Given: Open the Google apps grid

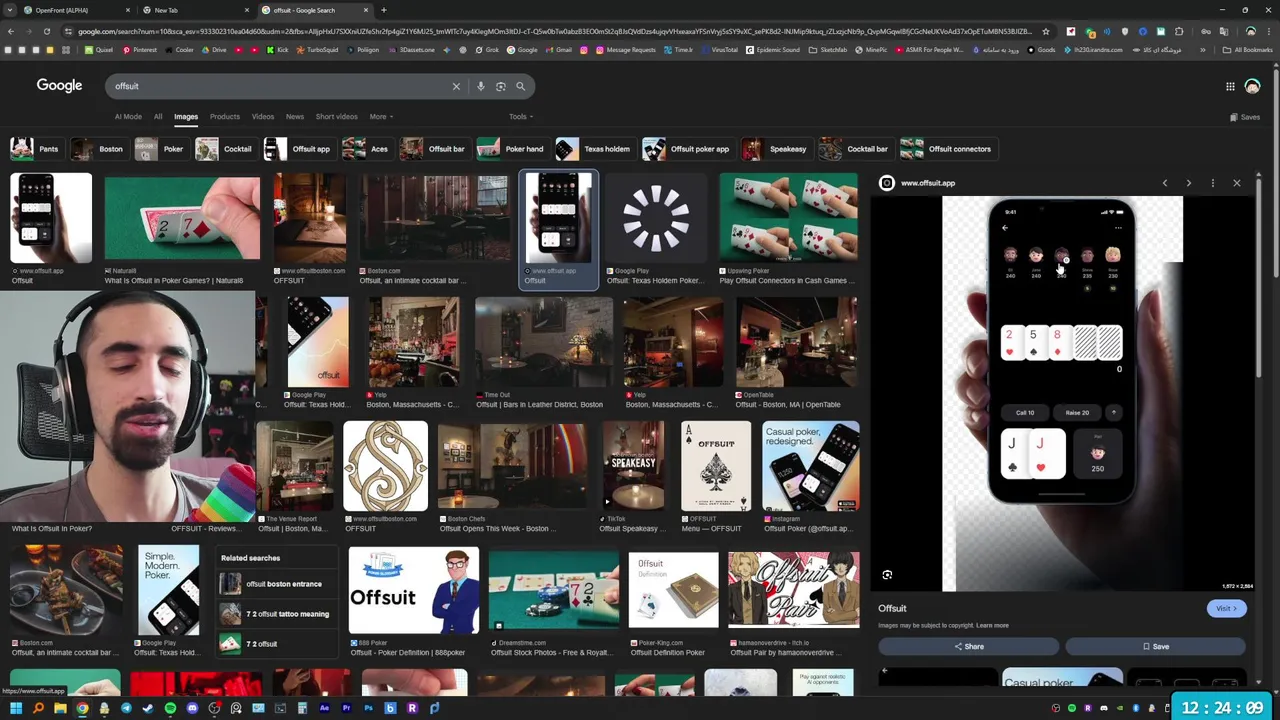Looking at the screenshot, I should (1230, 86).
